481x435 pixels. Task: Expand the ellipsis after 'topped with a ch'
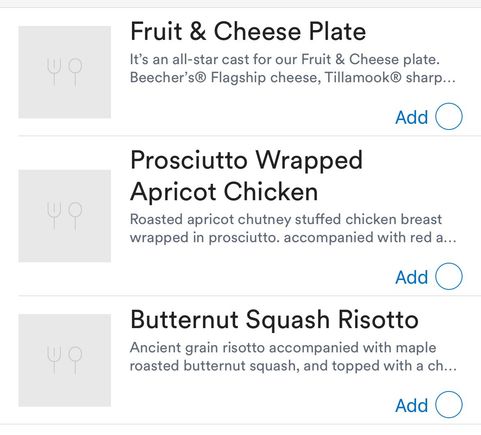450,369
